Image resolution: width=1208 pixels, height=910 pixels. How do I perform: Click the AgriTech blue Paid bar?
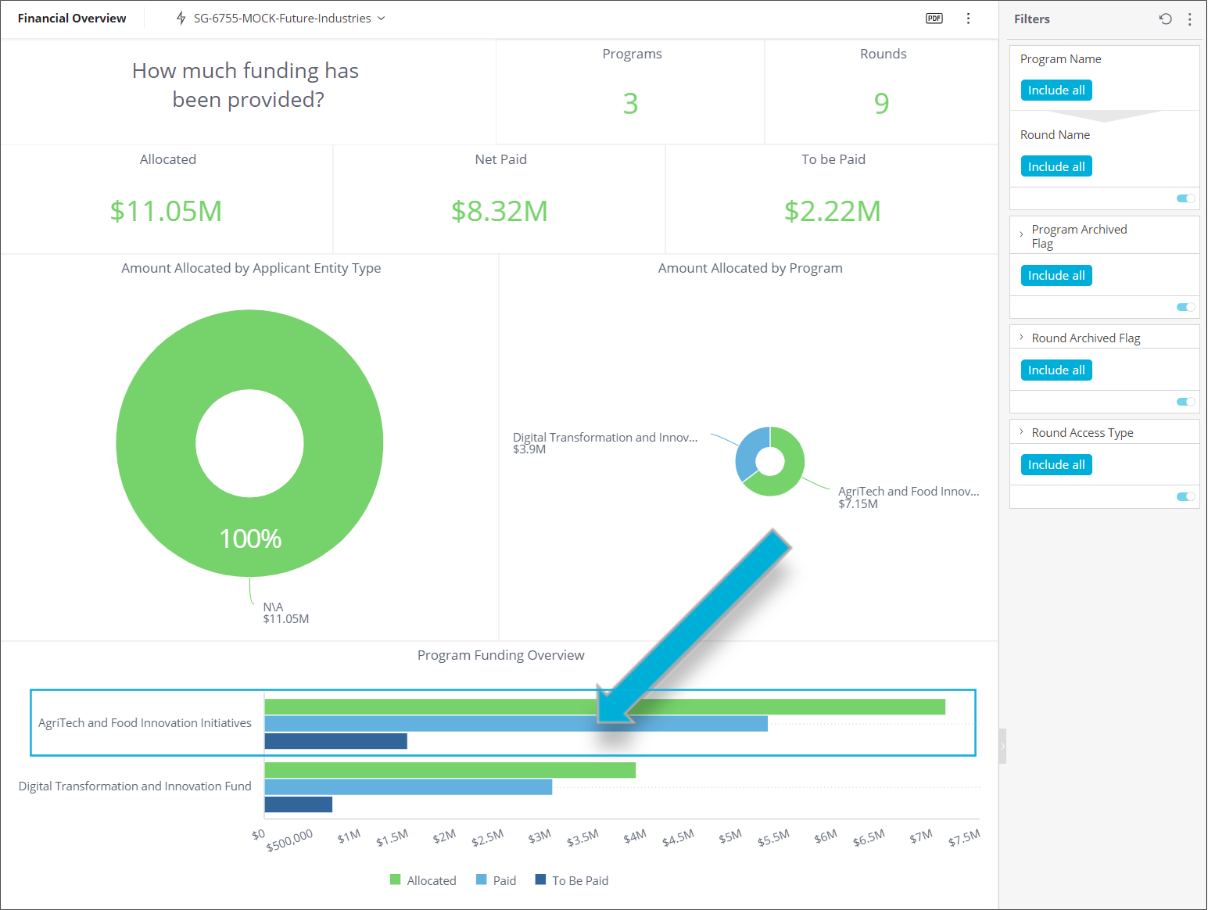click(450, 723)
